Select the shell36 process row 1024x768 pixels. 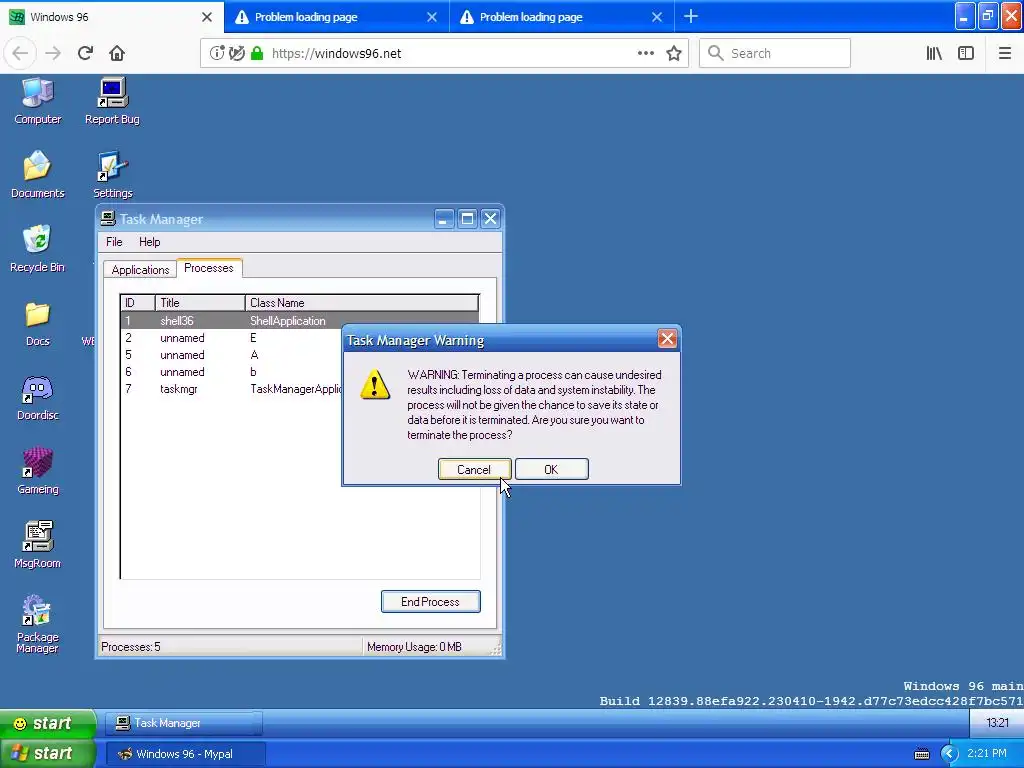[299, 321]
